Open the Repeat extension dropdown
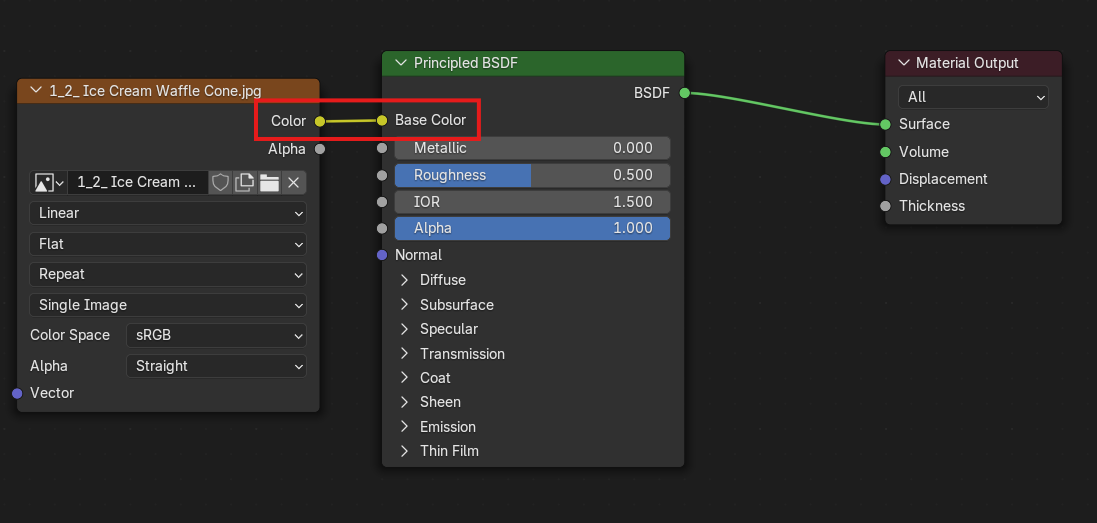The width and height of the screenshot is (1097, 523). [x=168, y=274]
